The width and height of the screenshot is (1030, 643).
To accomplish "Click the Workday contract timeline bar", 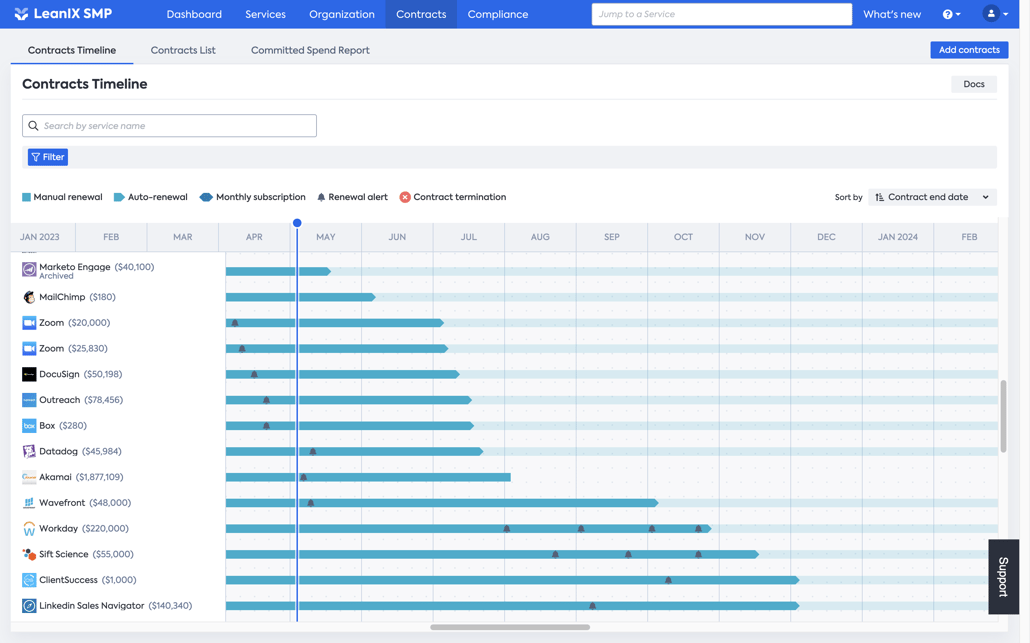I will point(468,529).
